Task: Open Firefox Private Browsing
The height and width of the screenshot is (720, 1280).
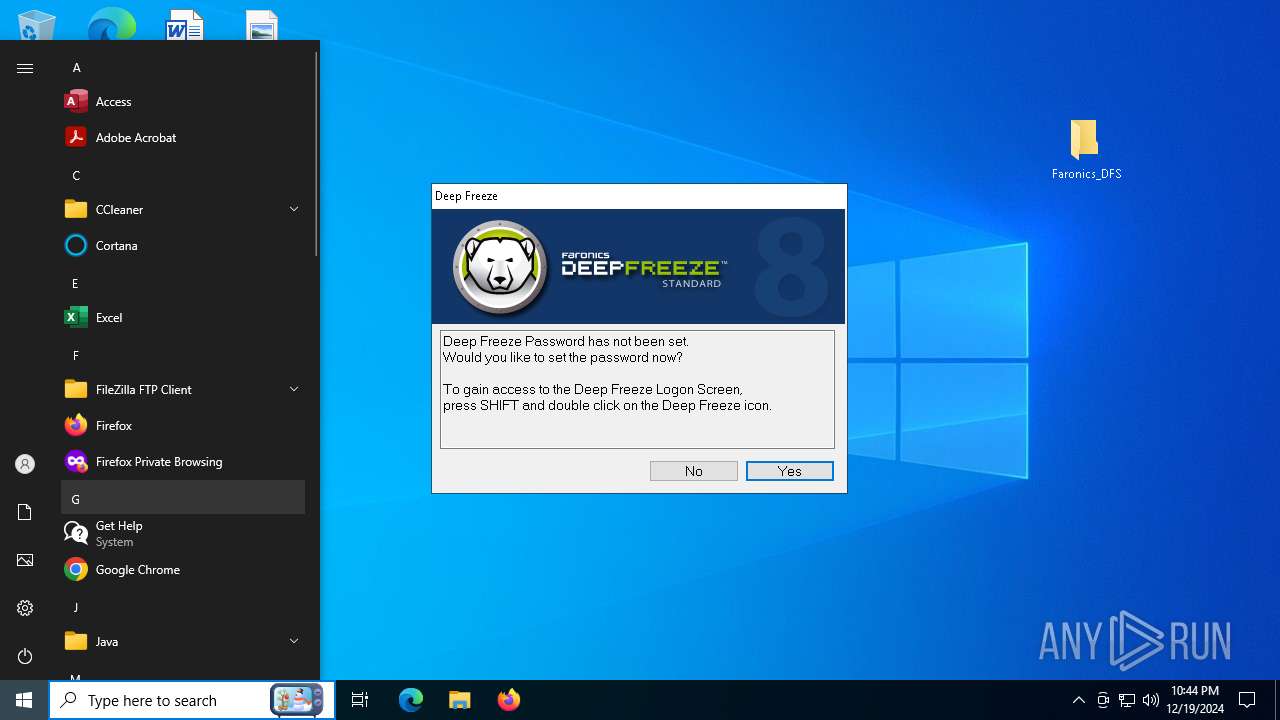Action: click(x=183, y=462)
